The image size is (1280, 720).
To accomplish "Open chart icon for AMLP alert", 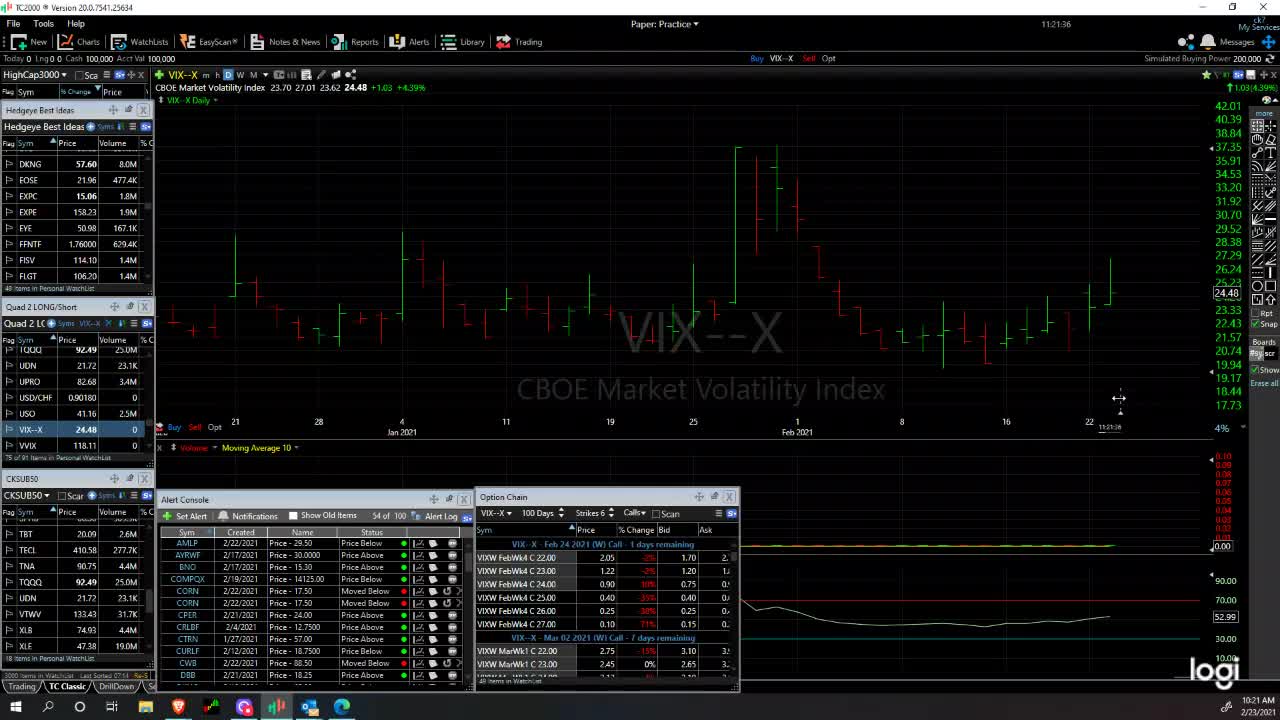I will pos(419,543).
